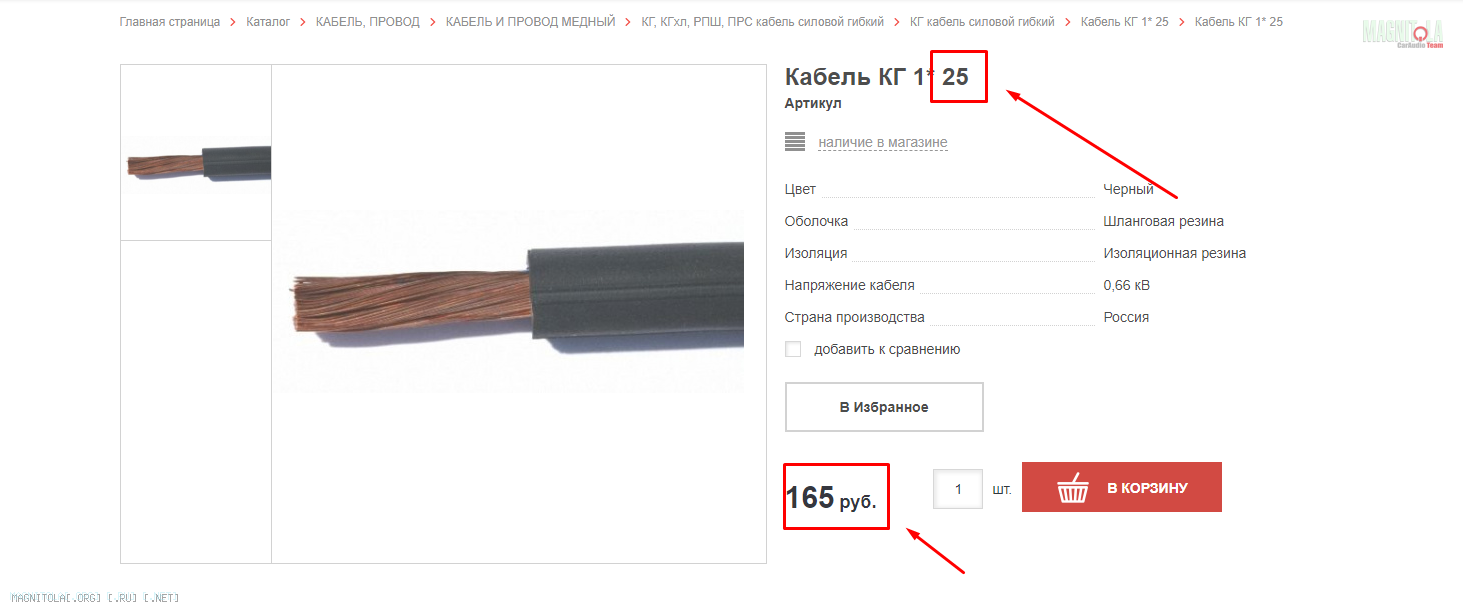Click the list icon beside store availability

(795, 142)
